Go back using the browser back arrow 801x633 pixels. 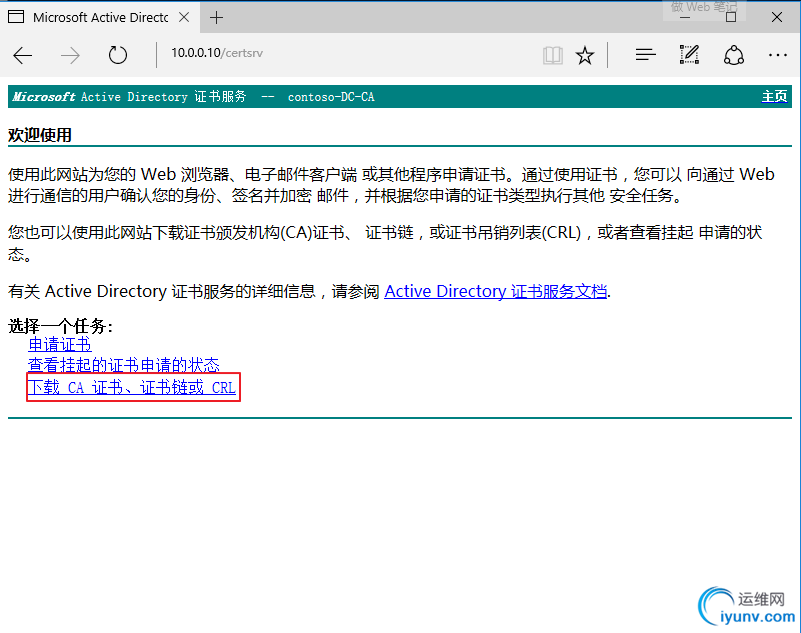[x=22, y=55]
